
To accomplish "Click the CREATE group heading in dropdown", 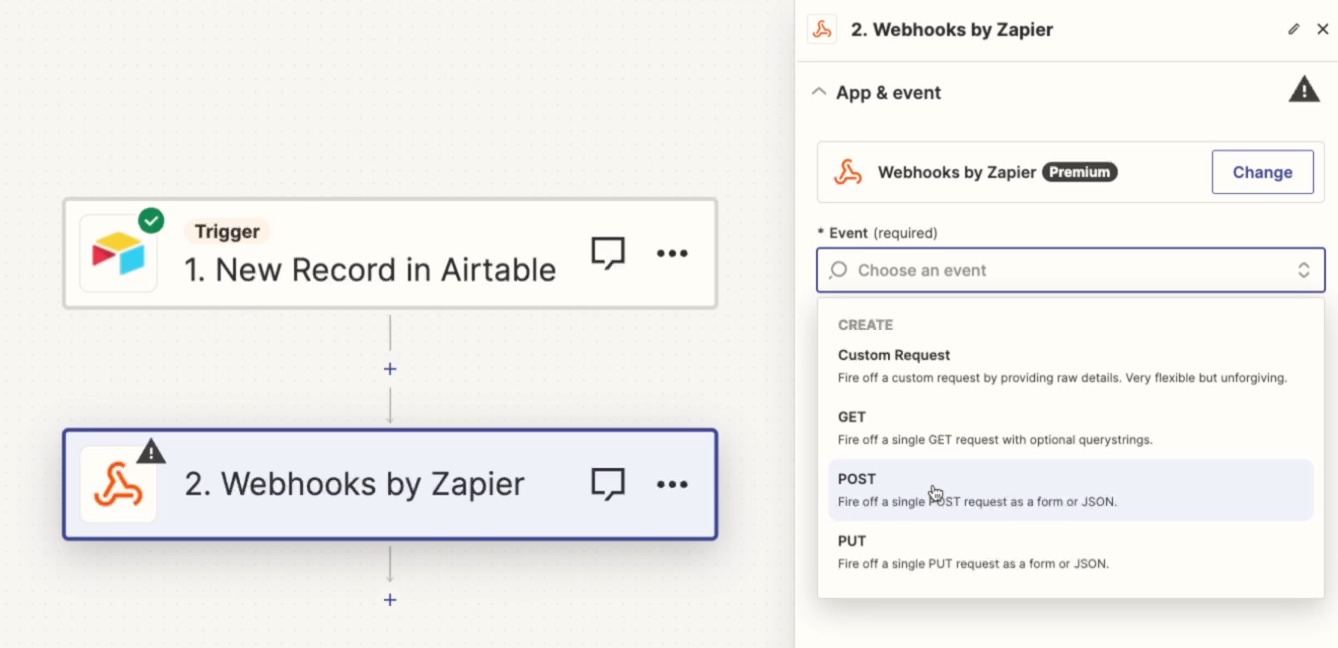I will tap(866, 325).
